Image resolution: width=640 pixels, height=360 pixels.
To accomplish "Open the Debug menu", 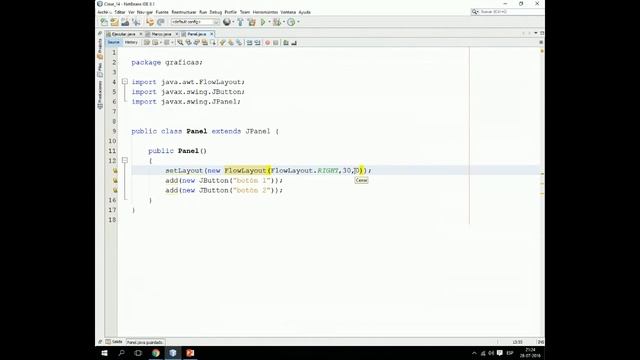I will point(216,12).
